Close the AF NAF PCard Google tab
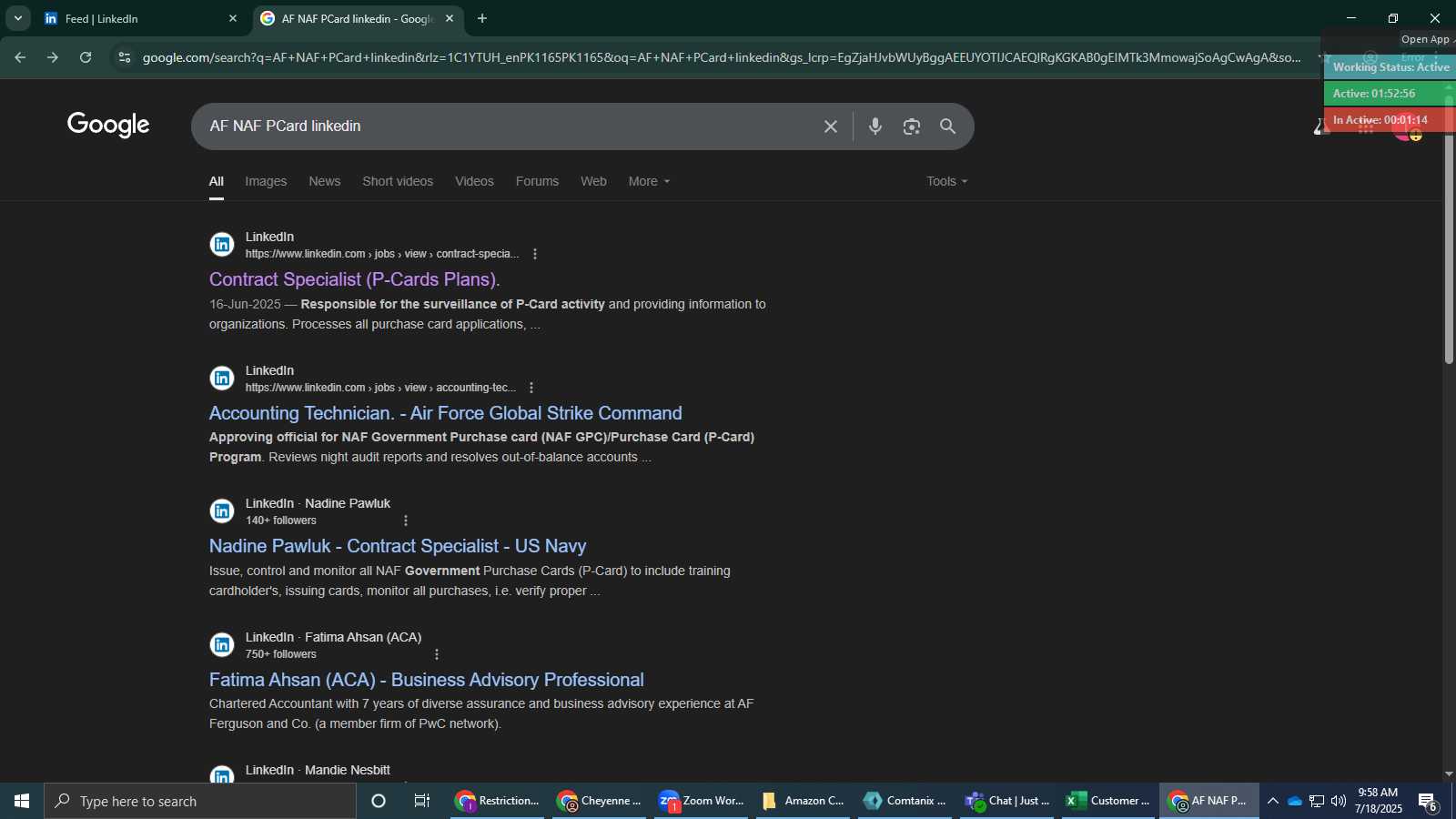Viewport: 1456px width, 819px height. tap(450, 18)
